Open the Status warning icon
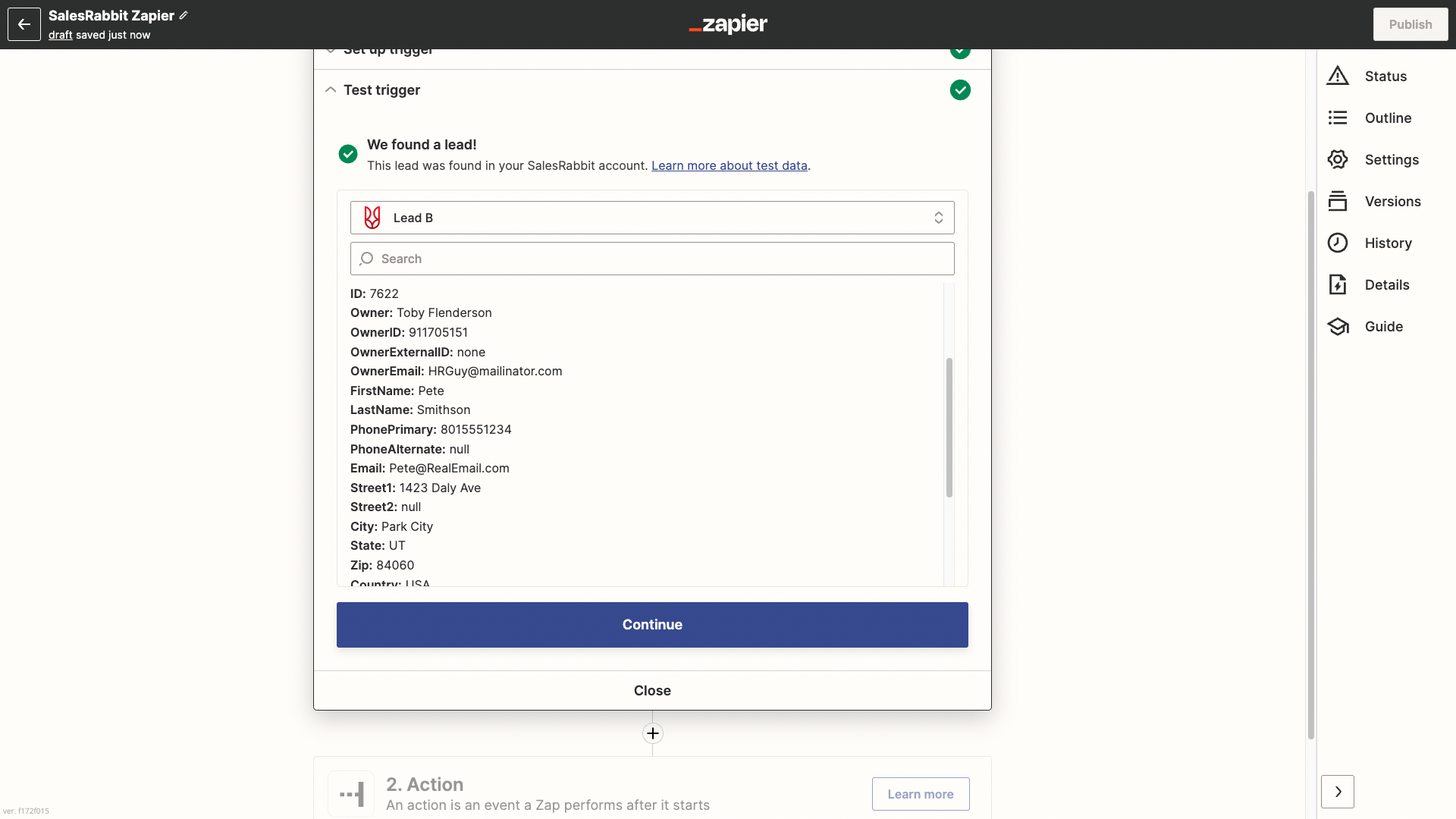 1338,76
